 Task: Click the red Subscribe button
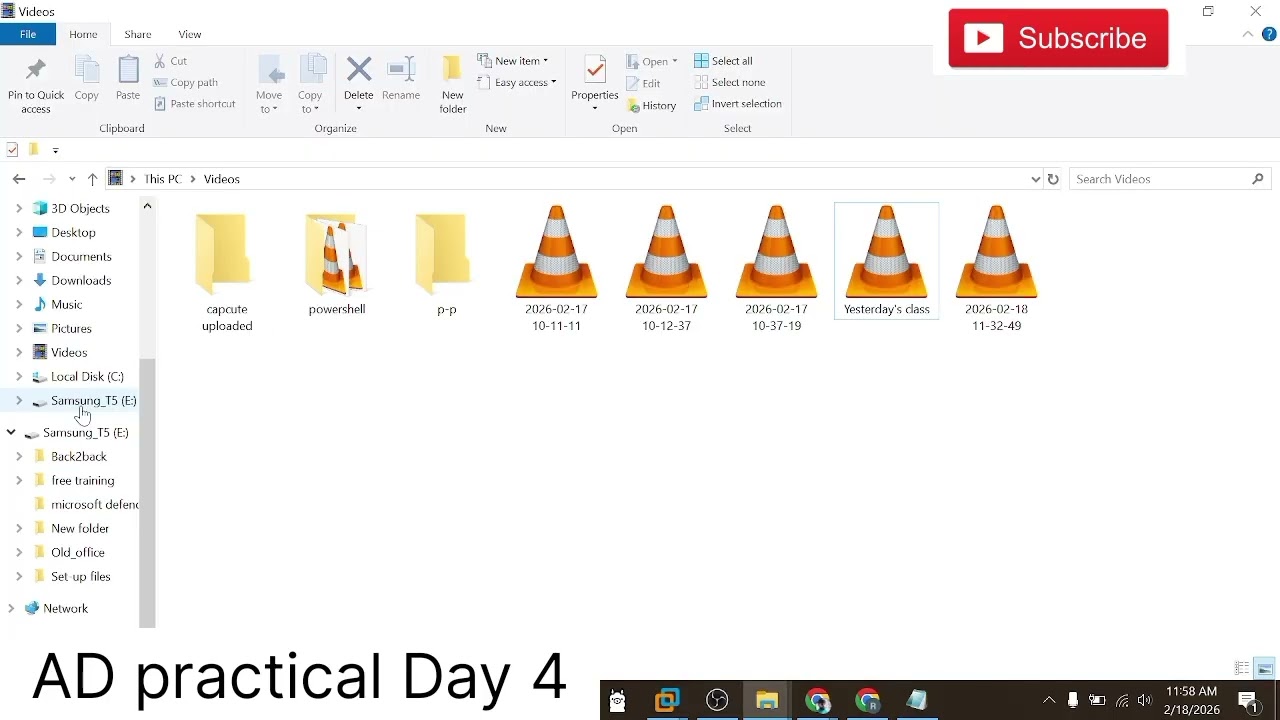tap(1058, 38)
